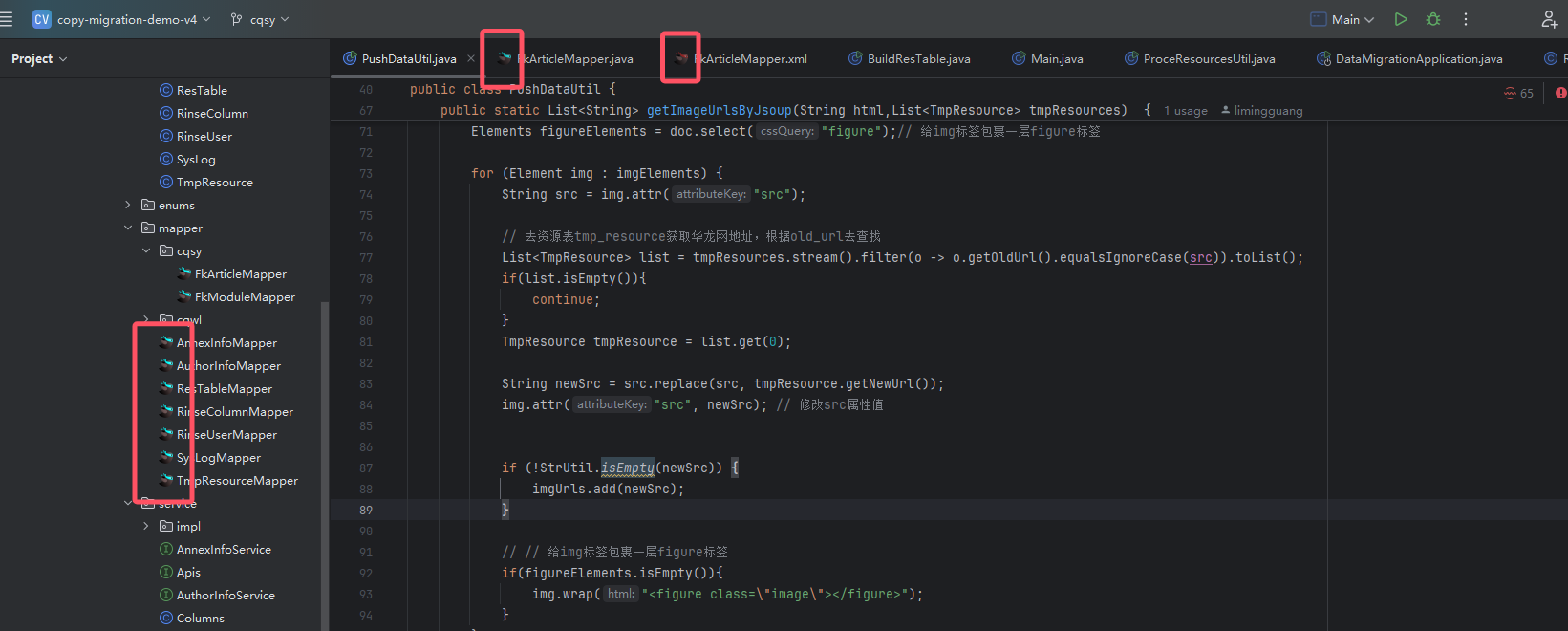1568x631 pixels.
Task: Click the inspection warnings indicator showing 65
Action: pyautogui.click(x=1518, y=93)
